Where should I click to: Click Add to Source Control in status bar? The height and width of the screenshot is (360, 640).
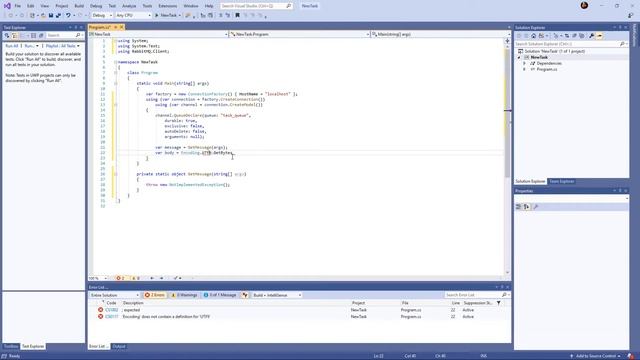click(x=595, y=356)
